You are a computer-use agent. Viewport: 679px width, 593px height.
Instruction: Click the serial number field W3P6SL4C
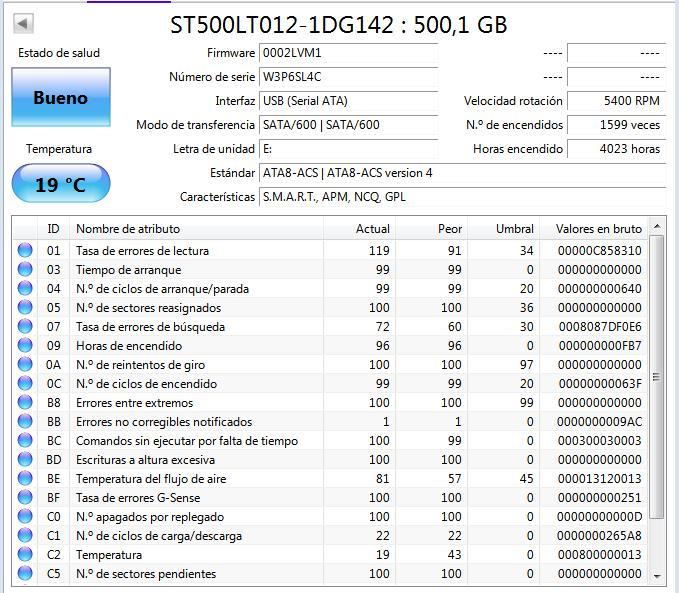348,77
